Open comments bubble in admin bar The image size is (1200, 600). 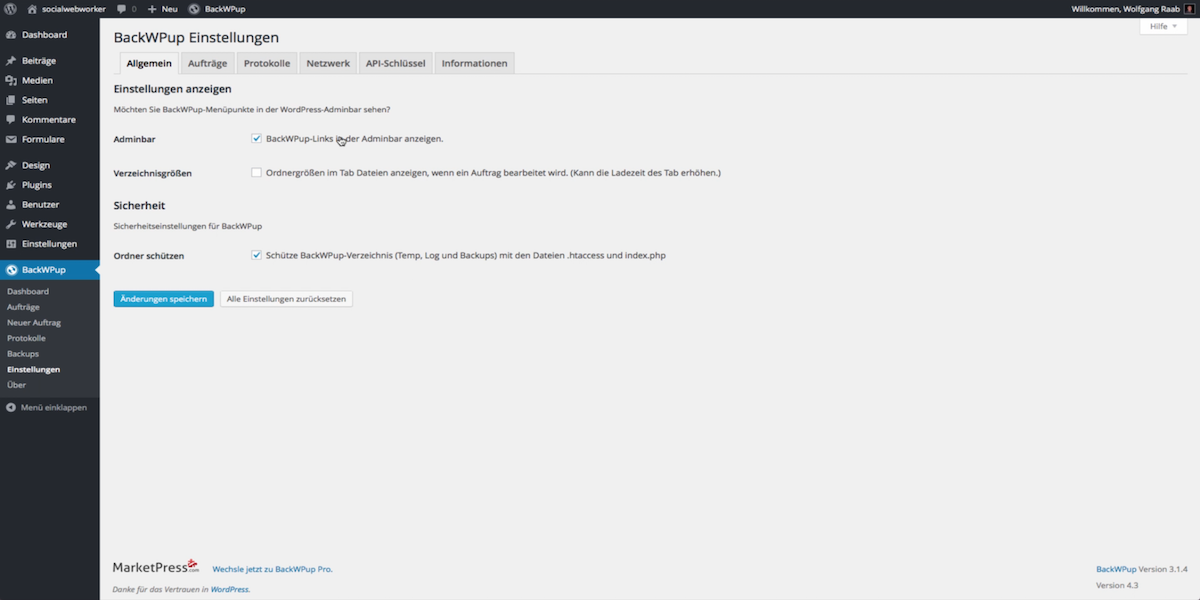(121, 9)
